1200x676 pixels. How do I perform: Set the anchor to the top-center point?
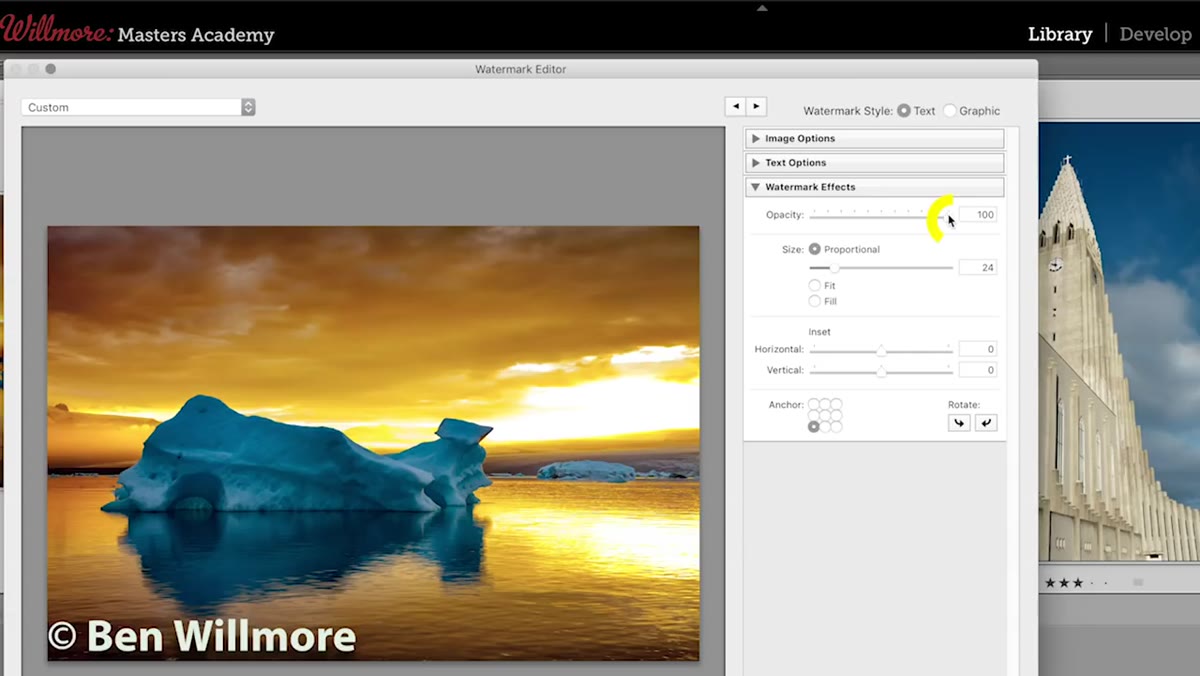tap(825, 404)
